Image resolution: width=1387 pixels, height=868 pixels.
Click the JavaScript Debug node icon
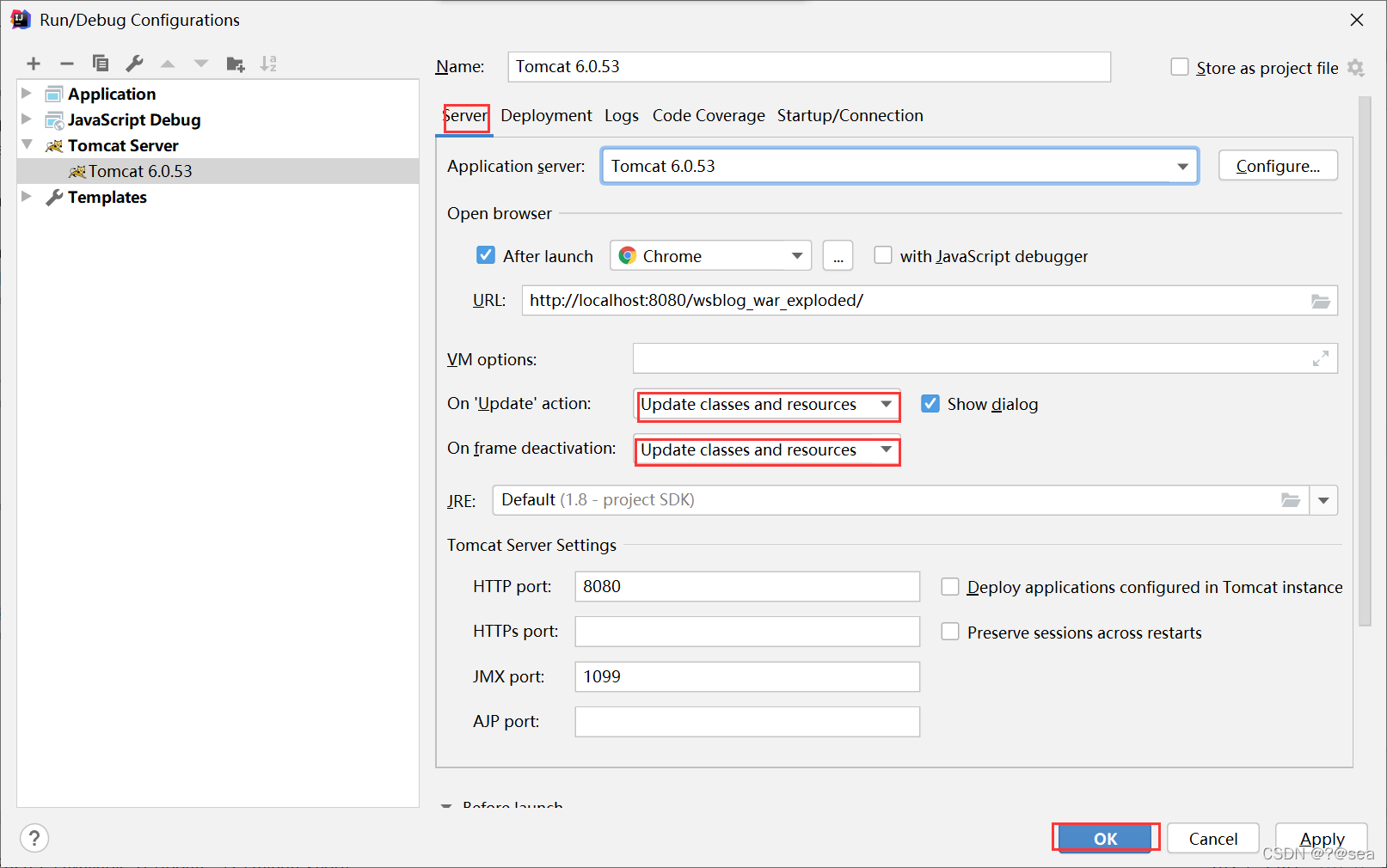[54, 119]
